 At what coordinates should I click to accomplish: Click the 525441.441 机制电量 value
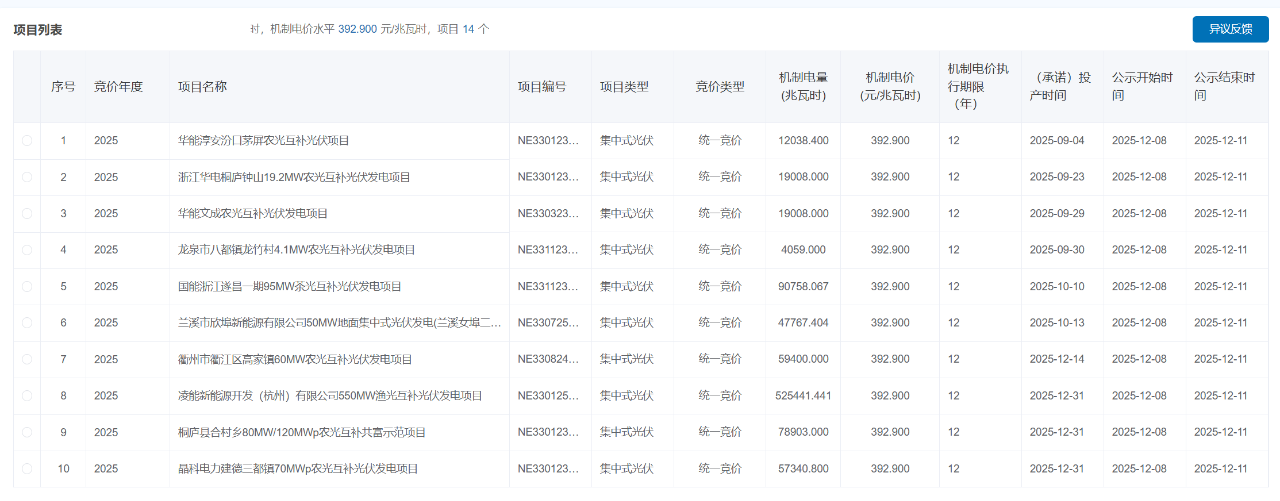[803, 396]
